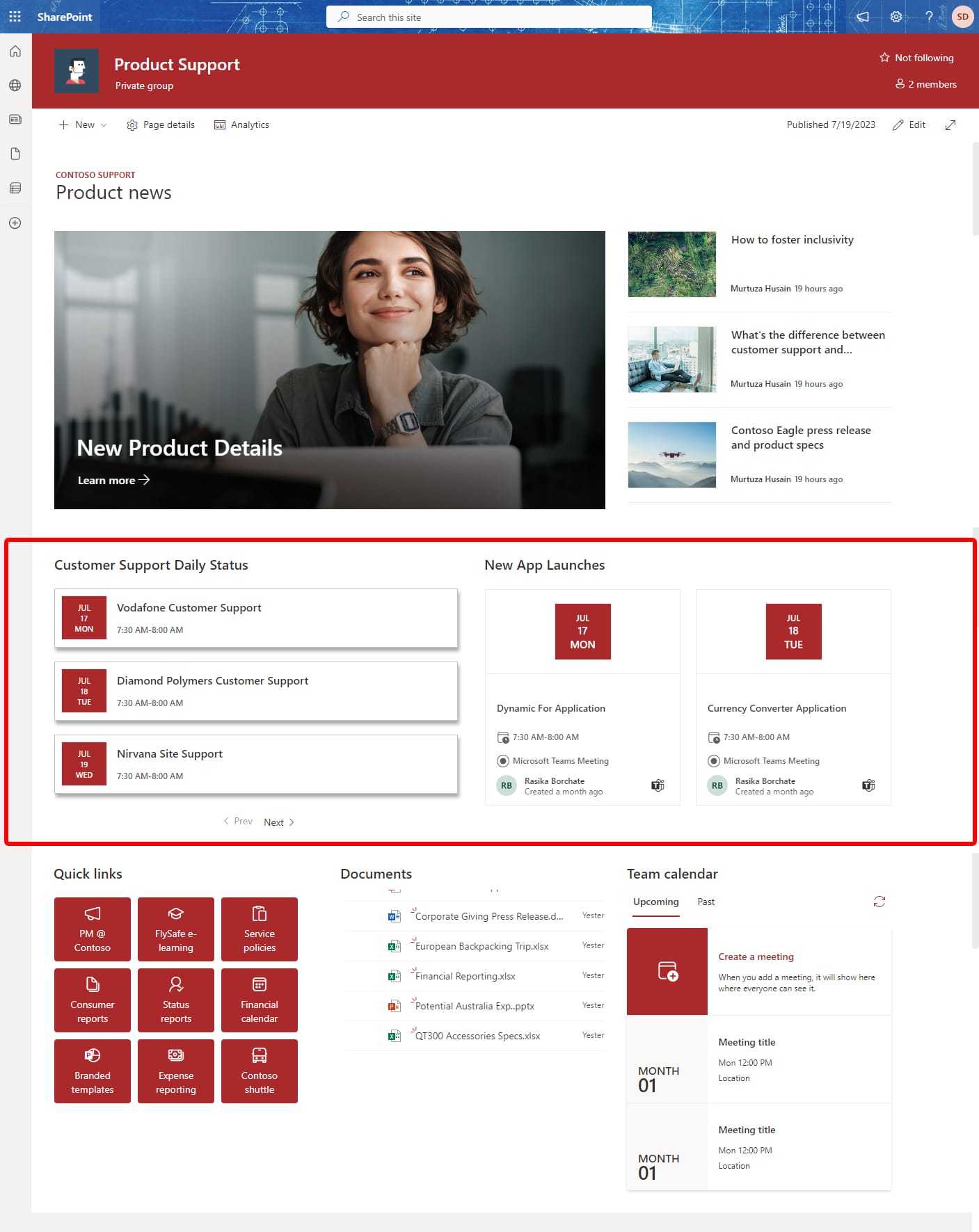979x1232 pixels.
Task: Click the aerial forest thumbnail image
Action: pos(672,264)
